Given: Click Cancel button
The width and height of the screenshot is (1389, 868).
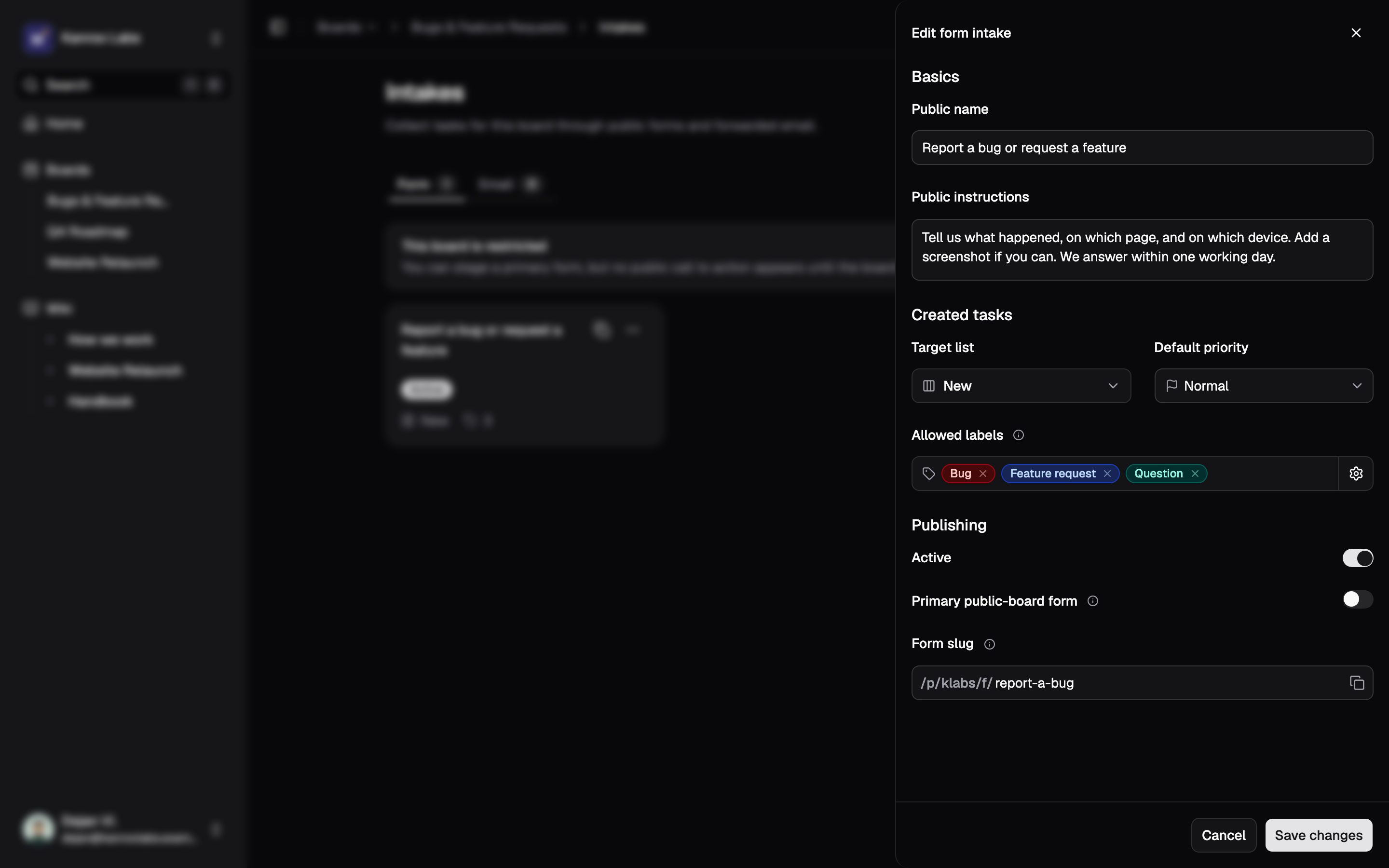Looking at the screenshot, I should 1223,835.
